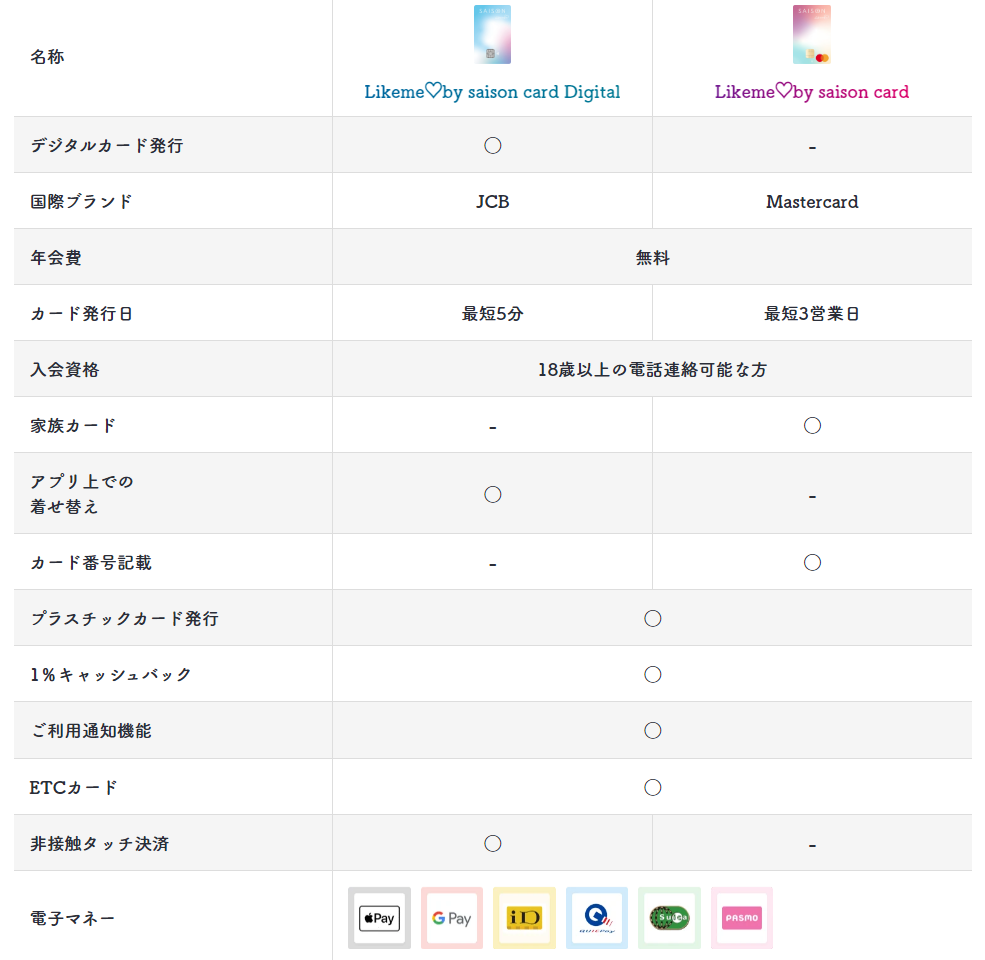Click the 名称 row label

47,57
